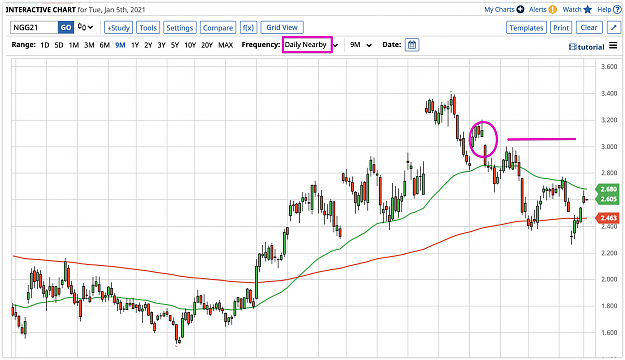The image size is (625, 360).
Task: Open the +Study button
Action: (x=118, y=28)
